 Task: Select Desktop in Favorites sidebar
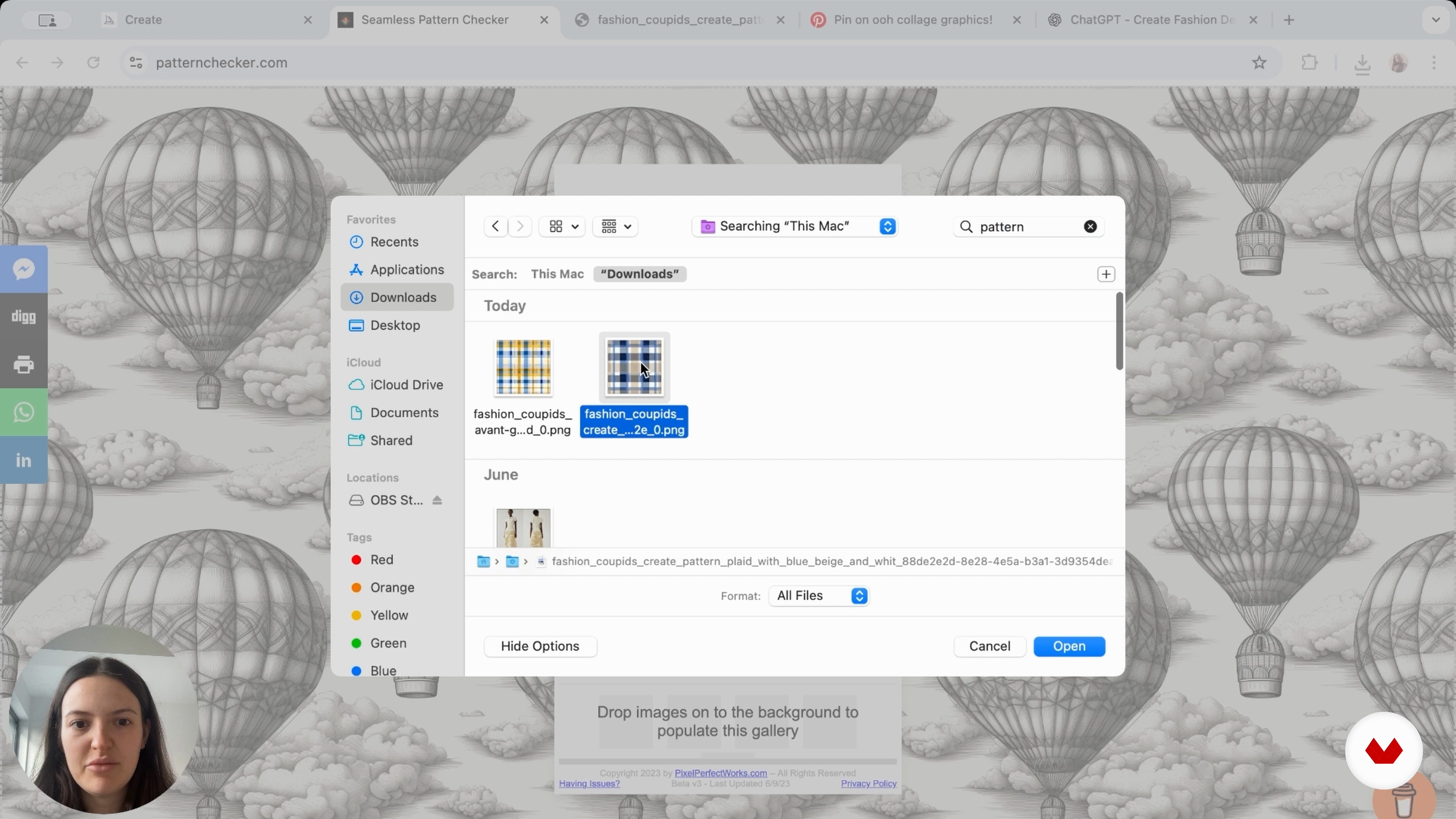tap(394, 326)
